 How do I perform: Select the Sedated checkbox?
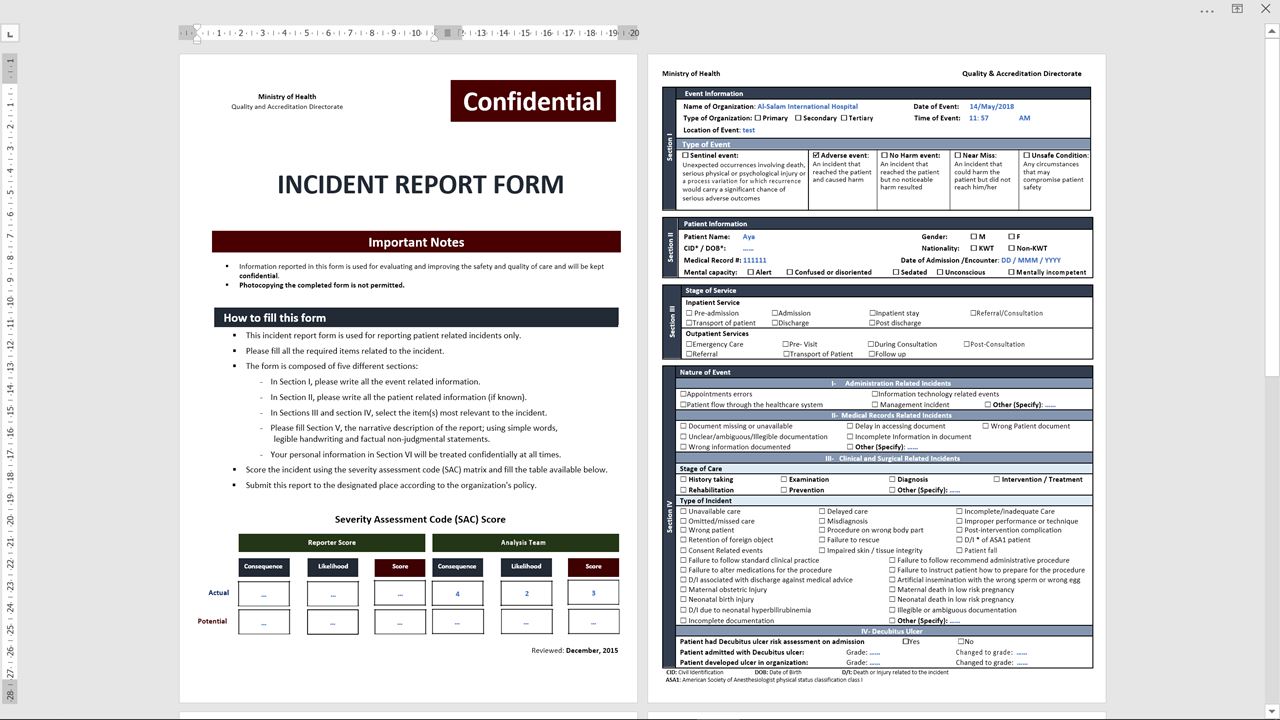(896, 272)
